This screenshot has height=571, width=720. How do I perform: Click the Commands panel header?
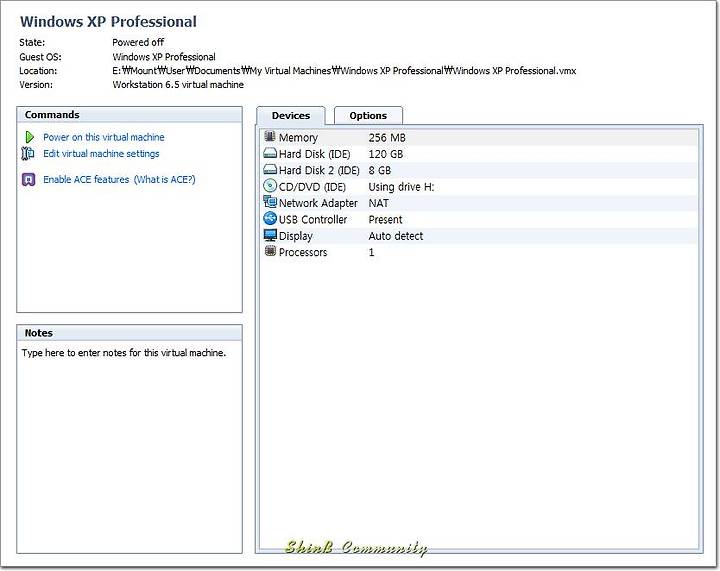(x=129, y=115)
